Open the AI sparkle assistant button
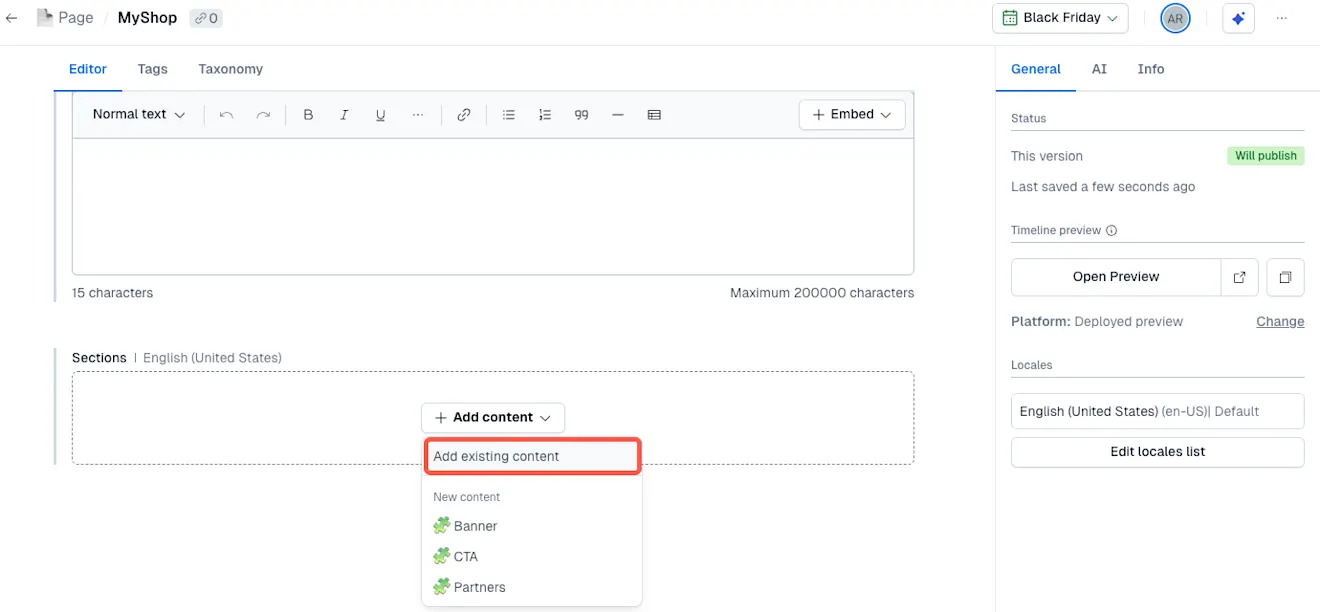The image size is (1320, 612). tap(1238, 18)
